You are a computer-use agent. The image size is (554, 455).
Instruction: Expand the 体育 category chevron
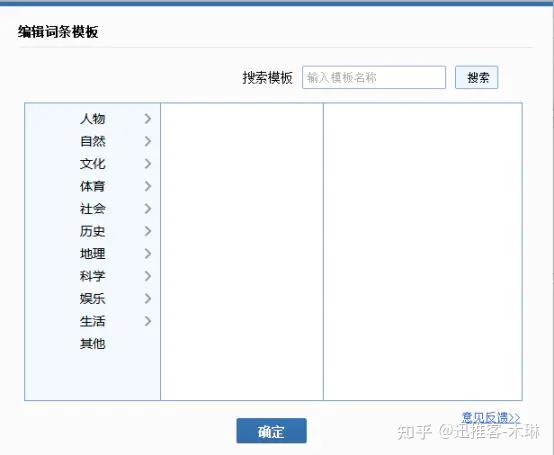[148, 186]
